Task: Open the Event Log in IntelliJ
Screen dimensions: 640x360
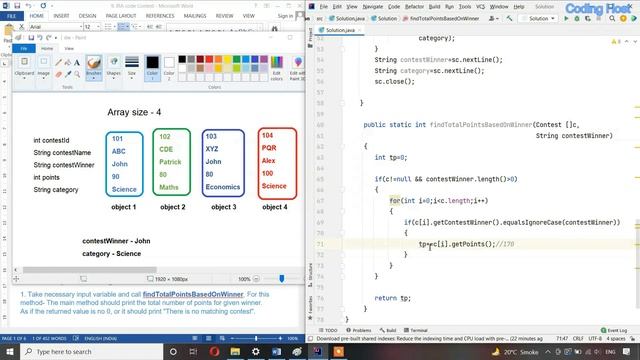Action: tap(614, 330)
